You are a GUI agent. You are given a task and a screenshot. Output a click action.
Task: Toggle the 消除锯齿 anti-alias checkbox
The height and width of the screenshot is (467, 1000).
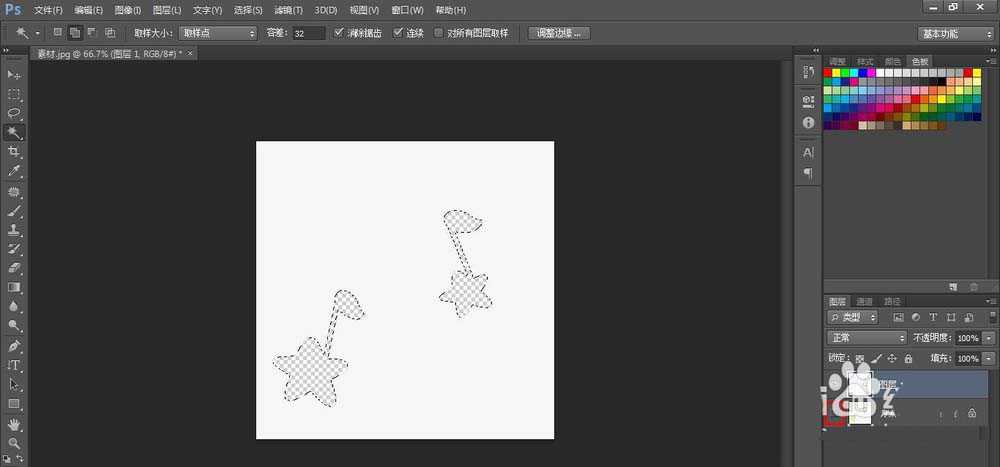coord(339,33)
